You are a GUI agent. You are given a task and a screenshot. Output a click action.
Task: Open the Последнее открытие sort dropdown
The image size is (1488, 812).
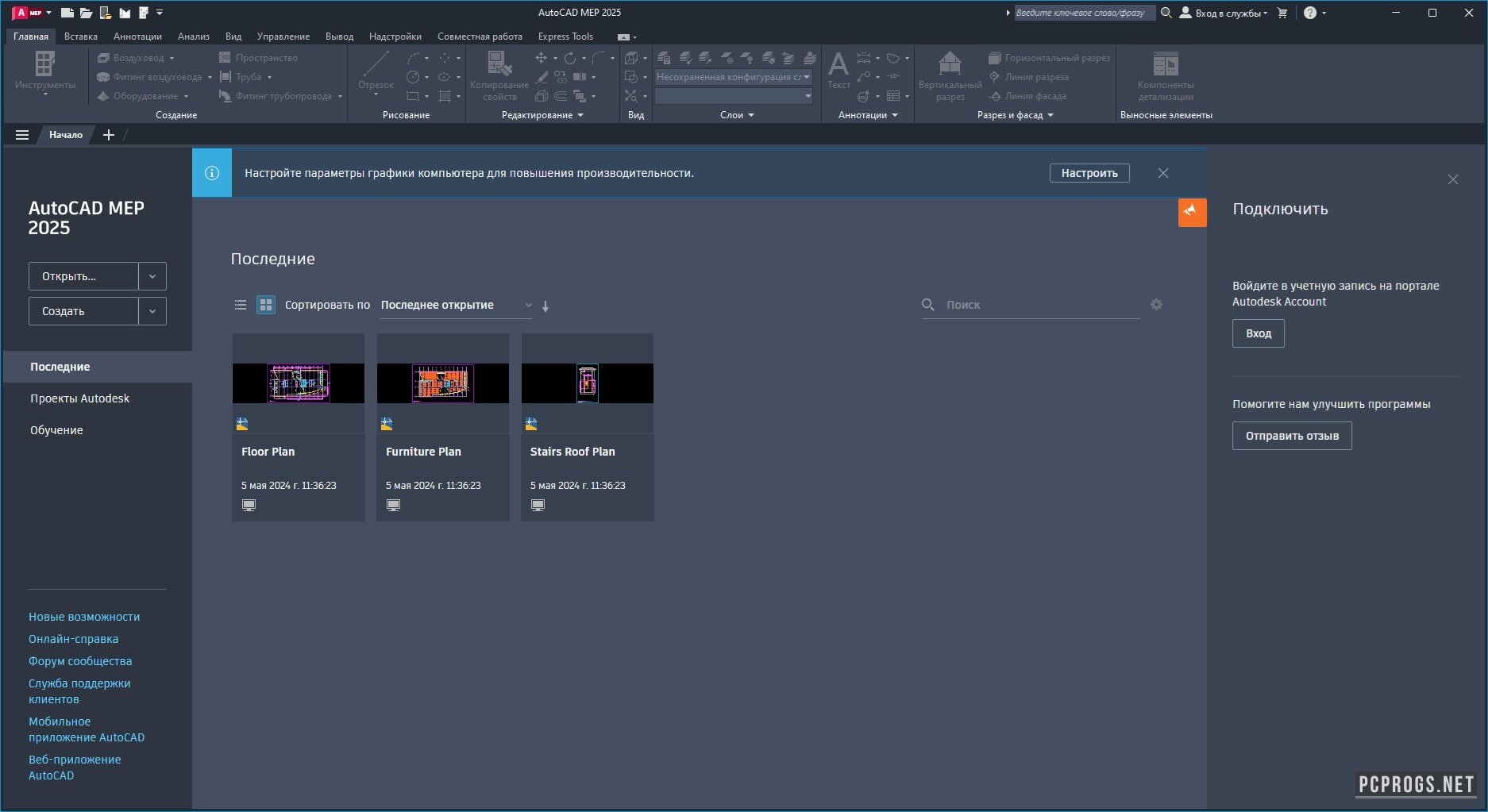coord(456,306)
